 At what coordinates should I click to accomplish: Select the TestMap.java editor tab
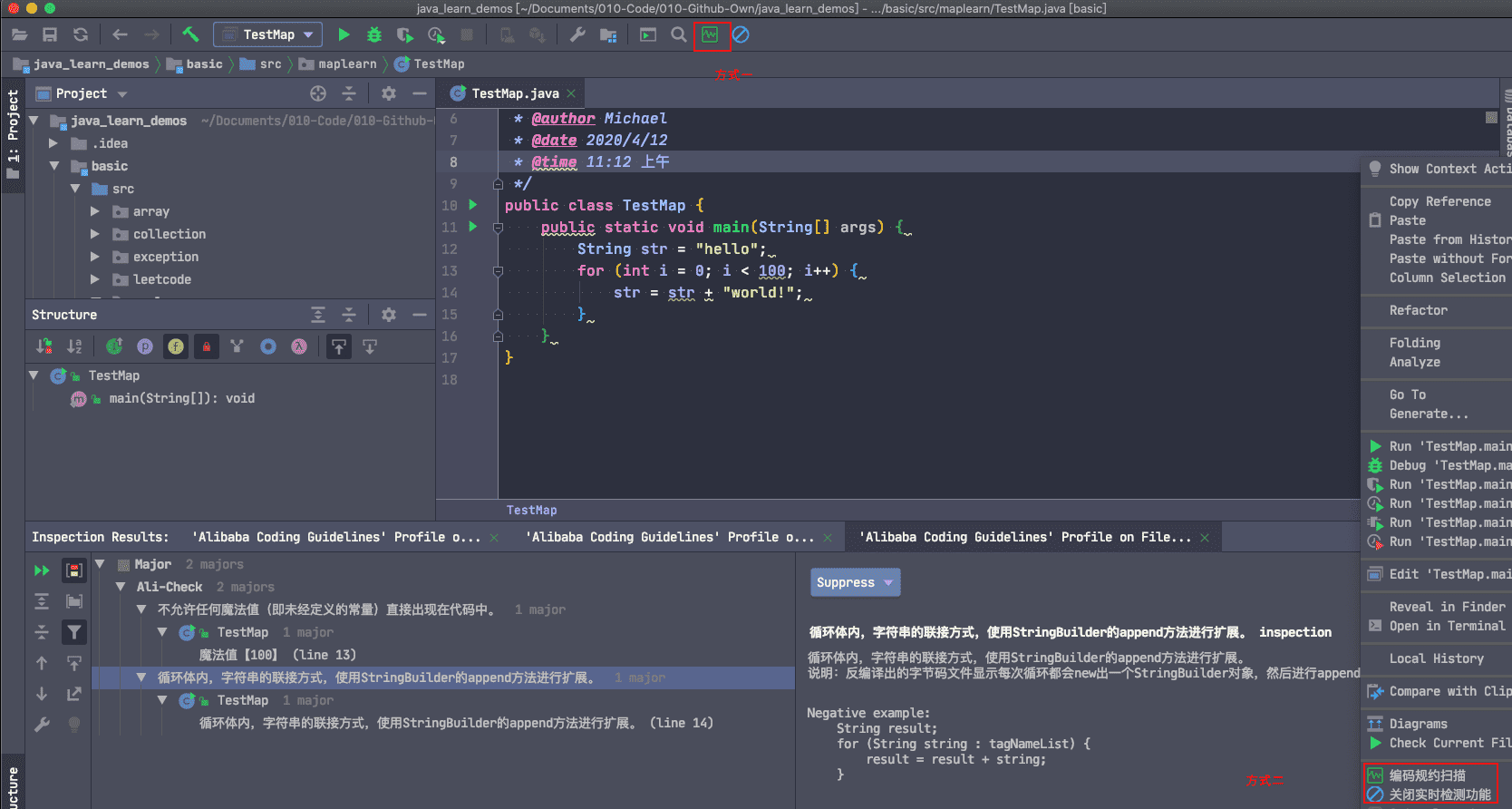514,93
